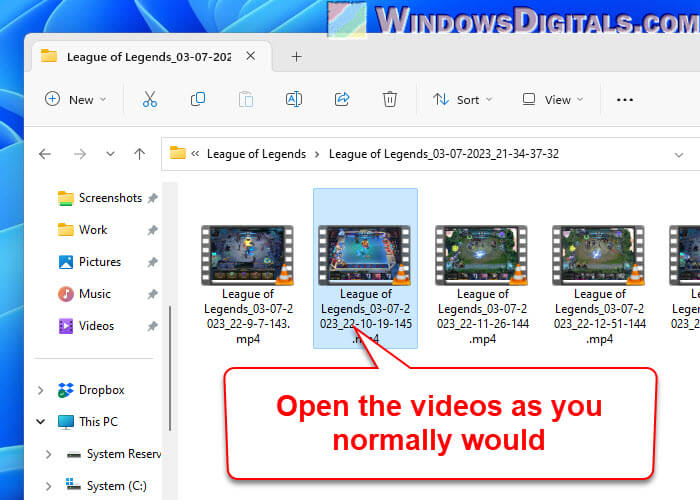This screenshot has width=700, height=500.
Task: Click the pin icon next to Videos
Action: point(153,326)
